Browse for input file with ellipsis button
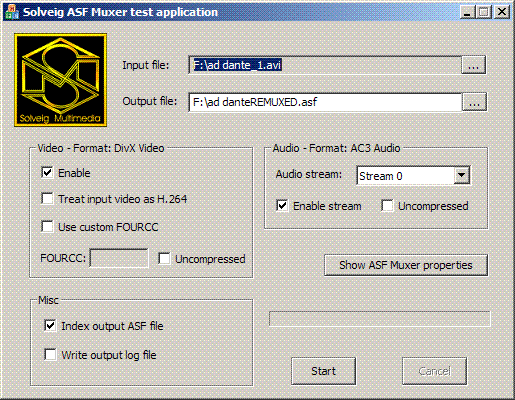The width and height of the screenshot is (515, 400). [x=473, y=65]
